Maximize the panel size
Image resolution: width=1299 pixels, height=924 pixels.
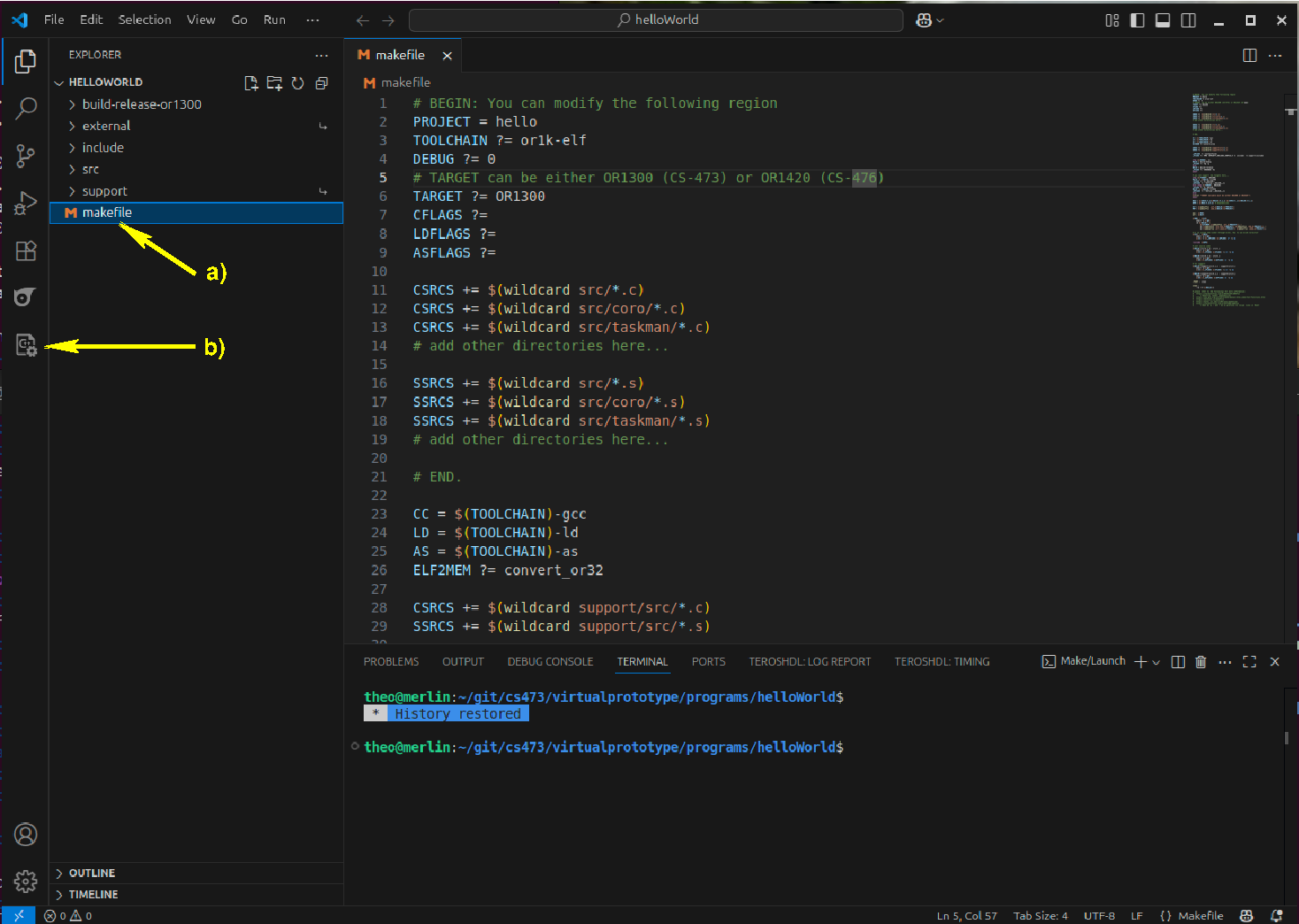[x=1249, y=661]
